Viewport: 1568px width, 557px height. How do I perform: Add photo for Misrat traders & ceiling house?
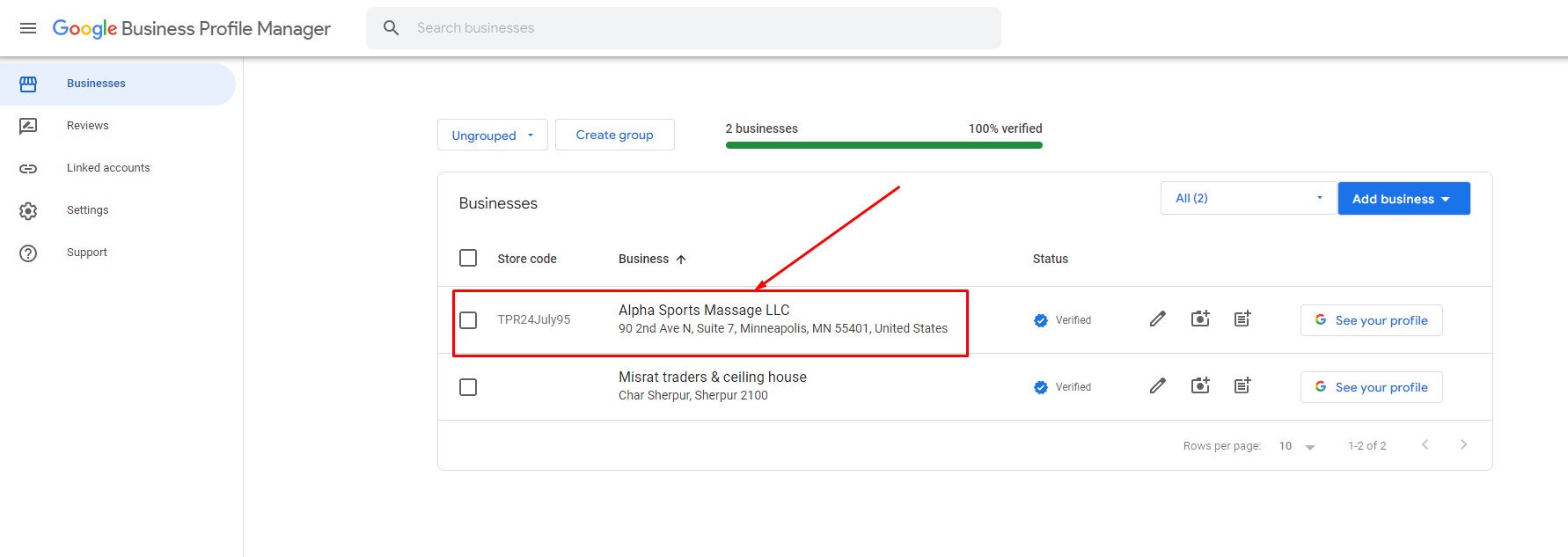click(x=1199, y=386)
